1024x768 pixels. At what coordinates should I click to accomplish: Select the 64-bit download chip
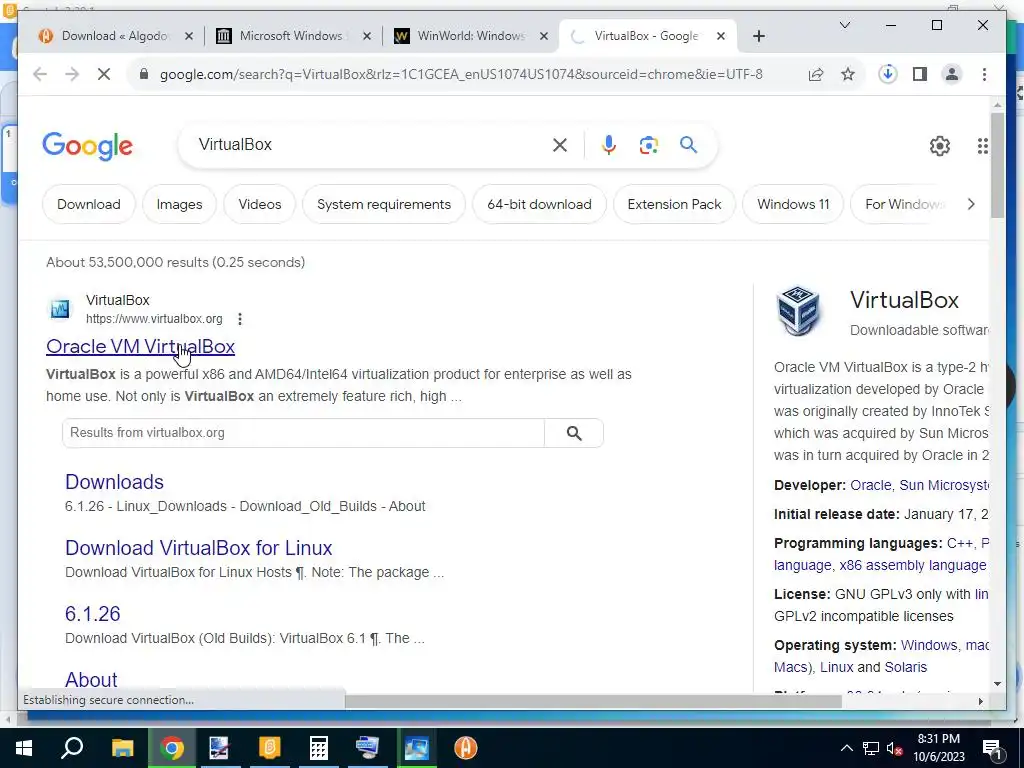coord(539,204)
